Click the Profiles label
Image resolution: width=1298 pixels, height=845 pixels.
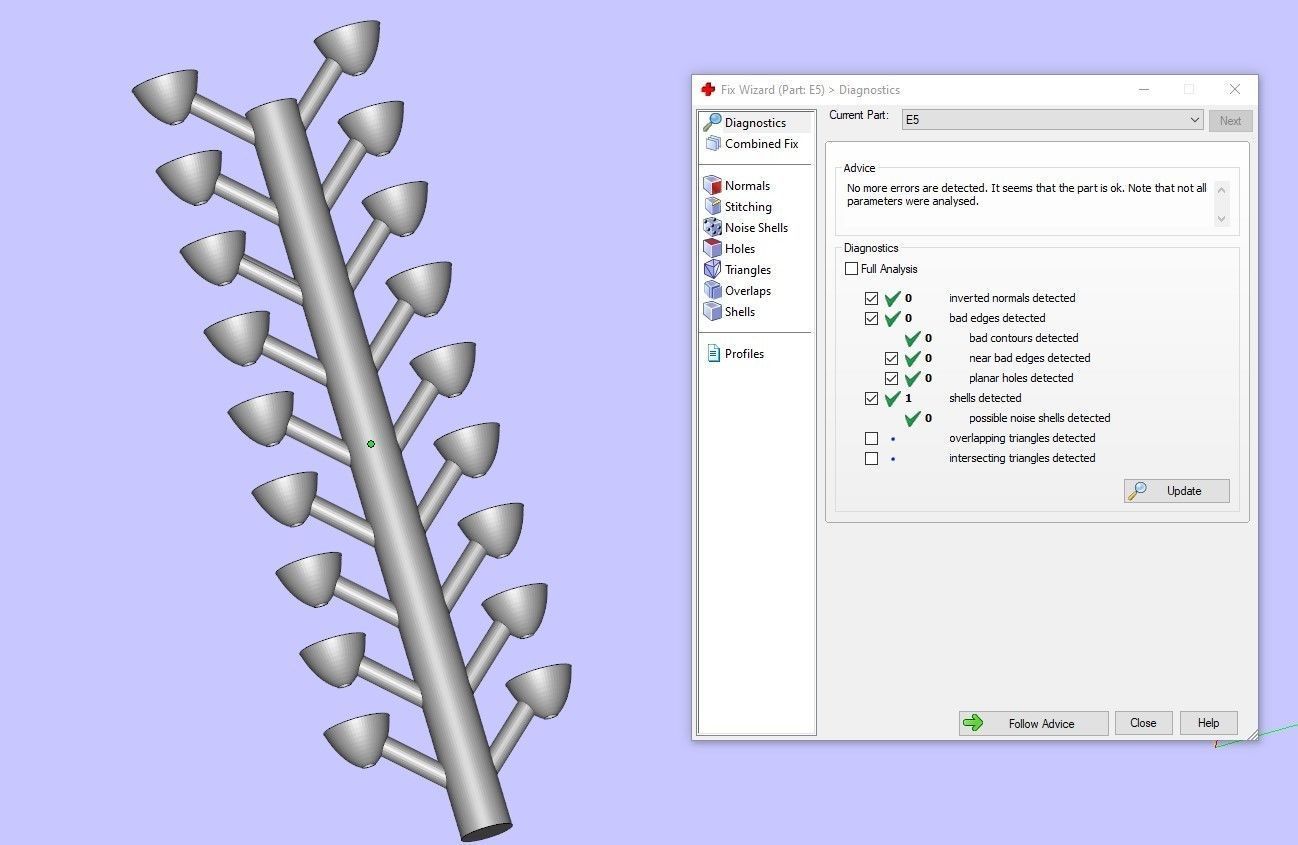click(744, 353)
